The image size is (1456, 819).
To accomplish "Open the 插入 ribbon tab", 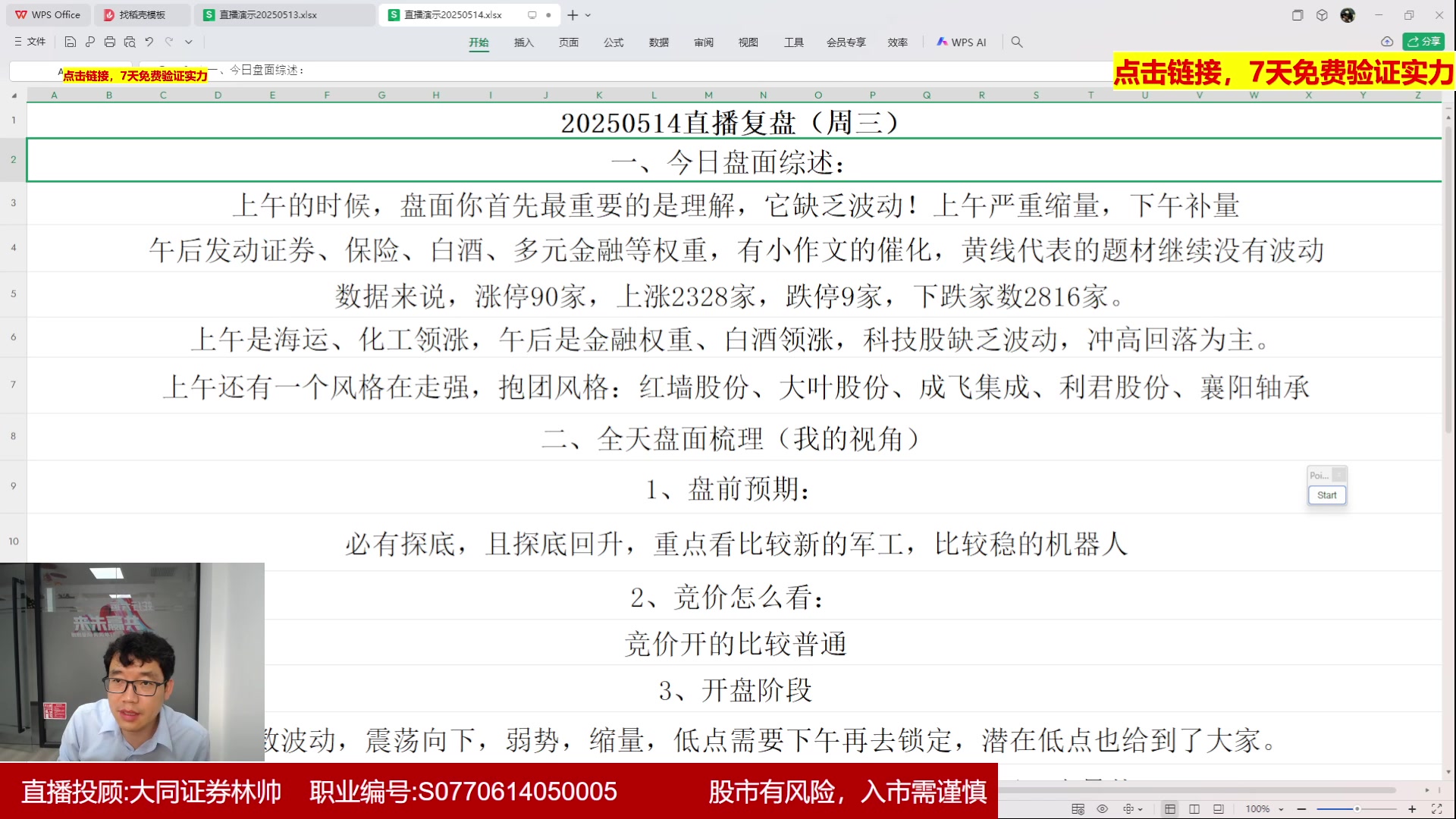I will click(523, 42).
